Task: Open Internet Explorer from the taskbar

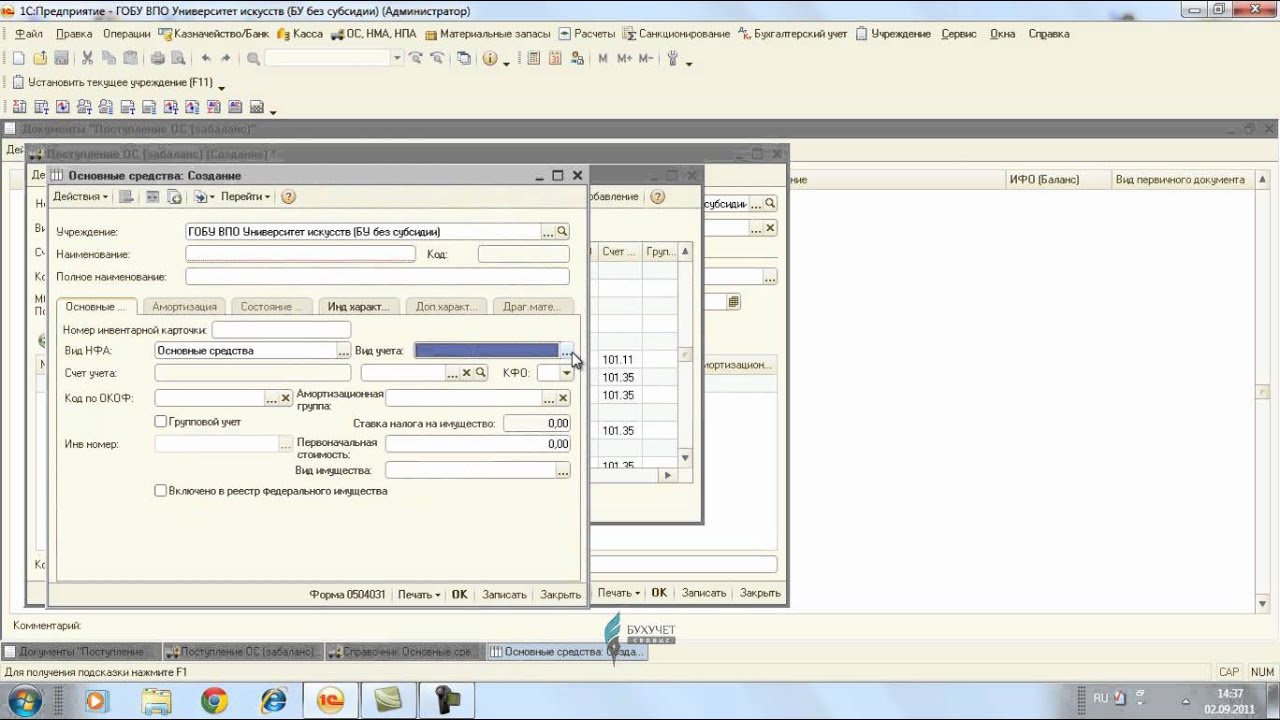Action: [x=272, y=700]
